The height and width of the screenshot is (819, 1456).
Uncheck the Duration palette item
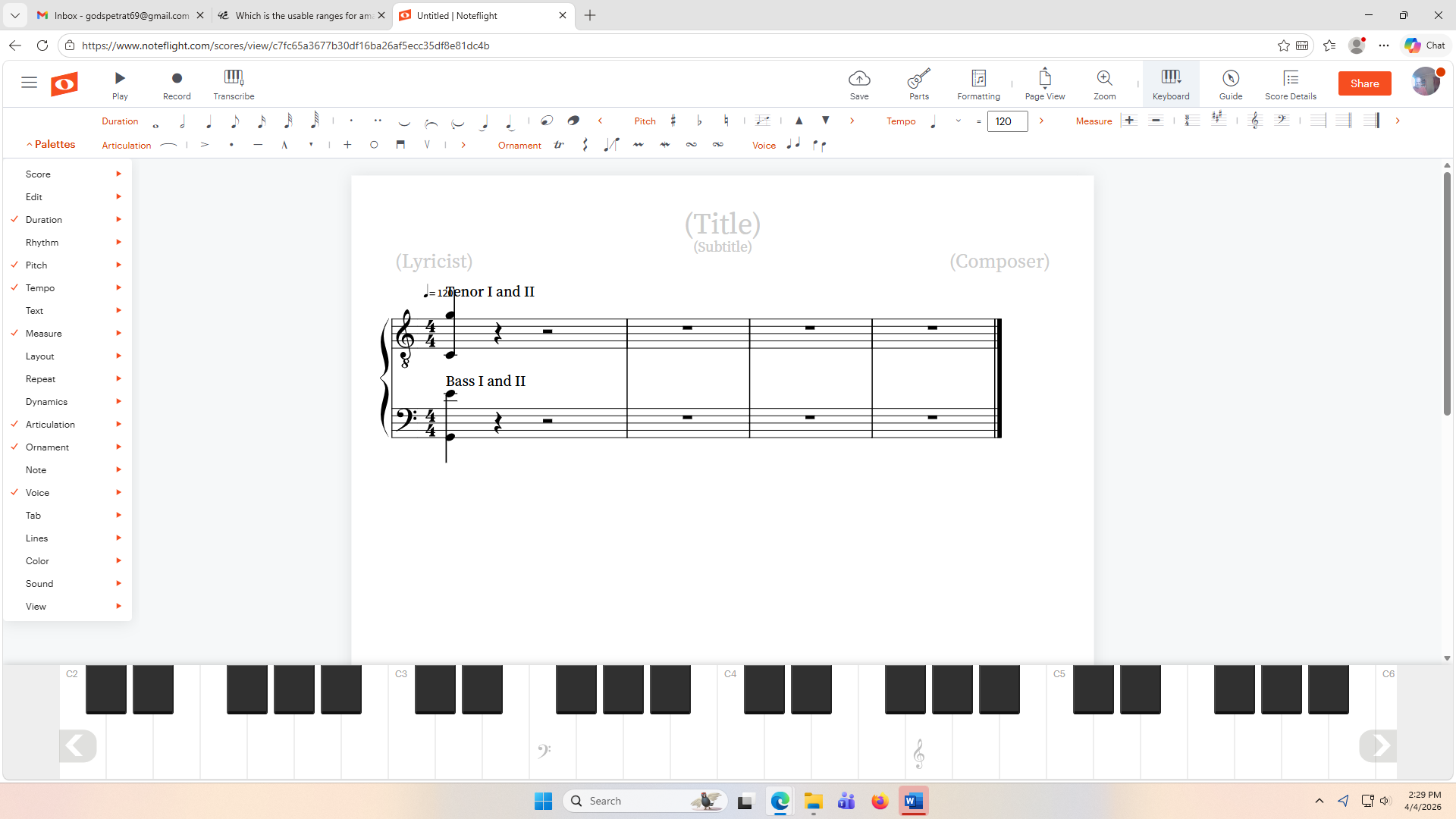pos(44,220)
